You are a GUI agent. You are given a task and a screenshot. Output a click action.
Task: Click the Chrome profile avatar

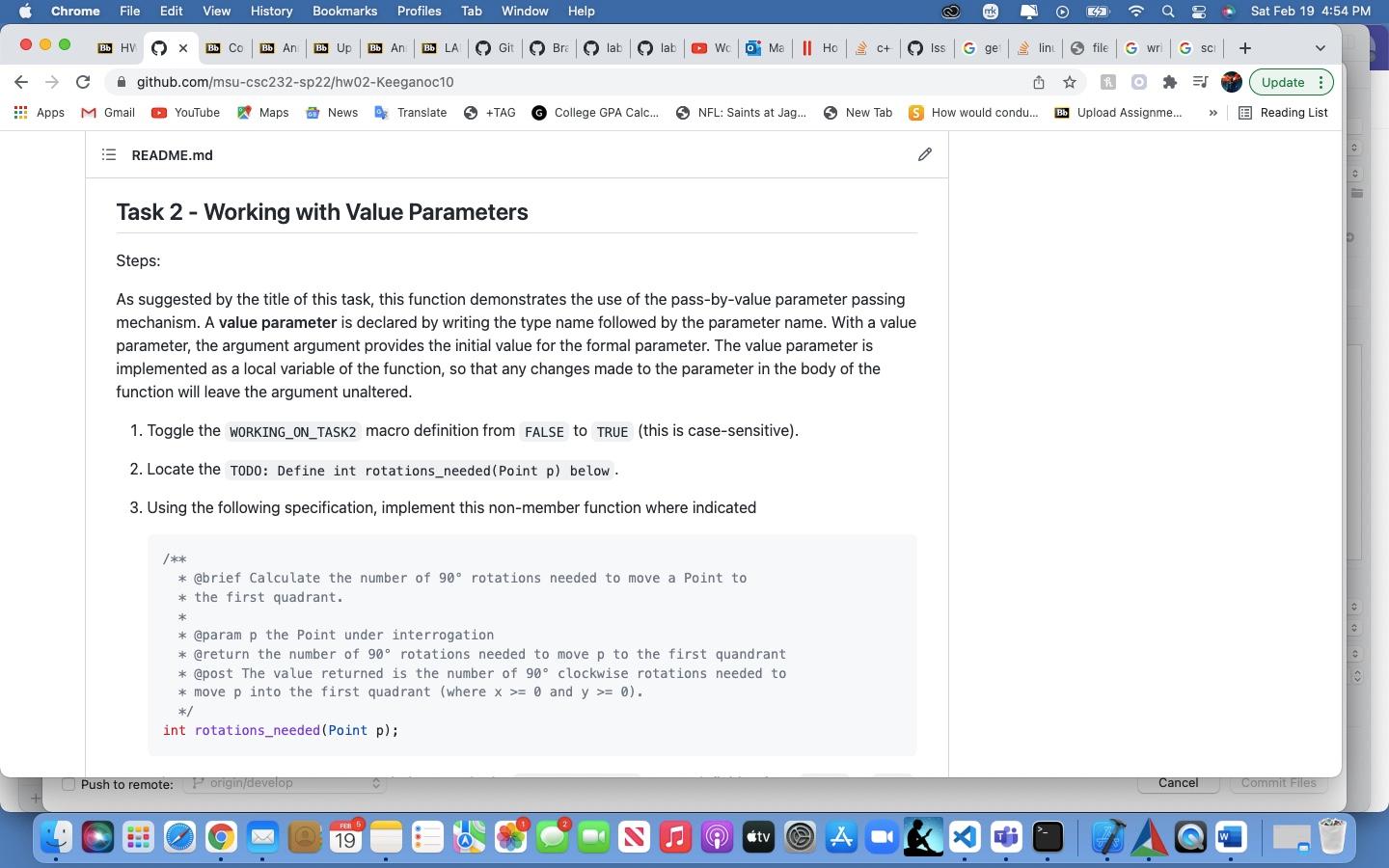coord(1232,83)
